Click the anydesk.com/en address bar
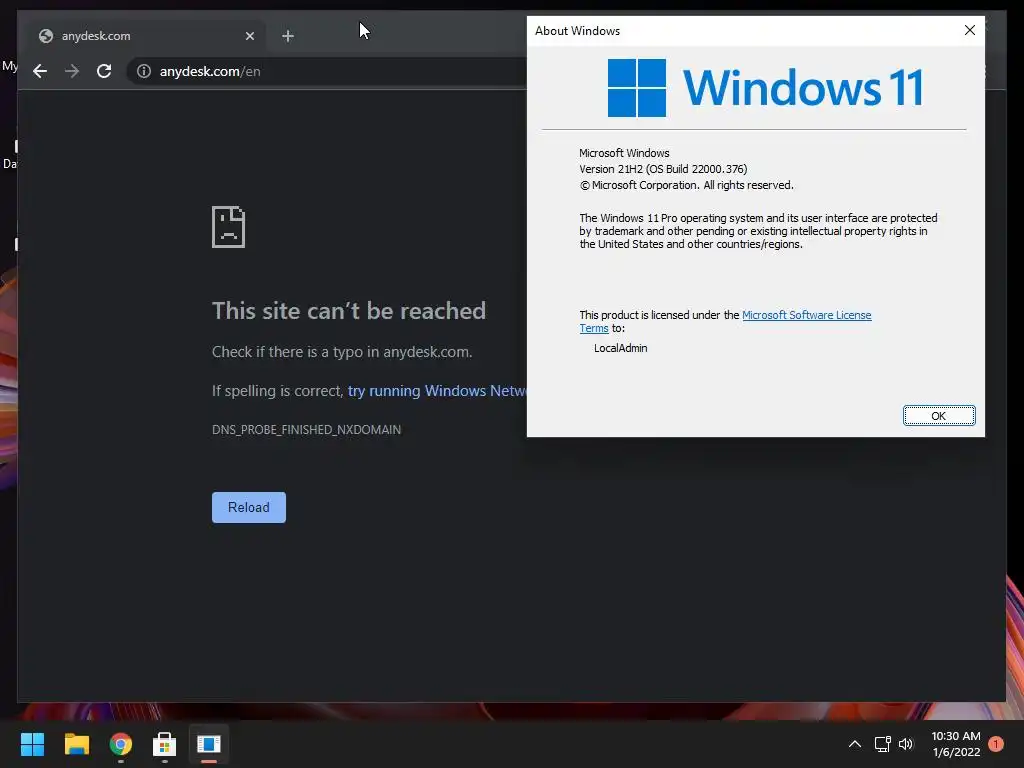The image size is (1024, 768). 327,71
